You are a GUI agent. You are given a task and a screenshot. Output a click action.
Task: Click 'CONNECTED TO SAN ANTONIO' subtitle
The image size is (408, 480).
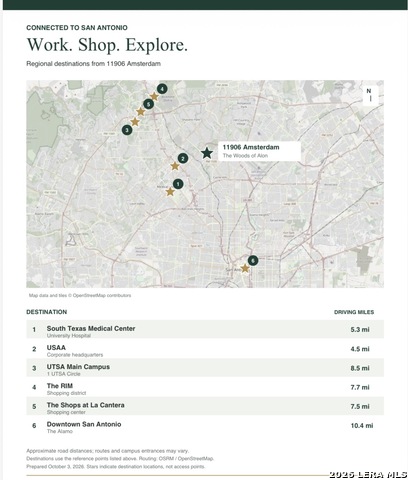click(77, 28)
